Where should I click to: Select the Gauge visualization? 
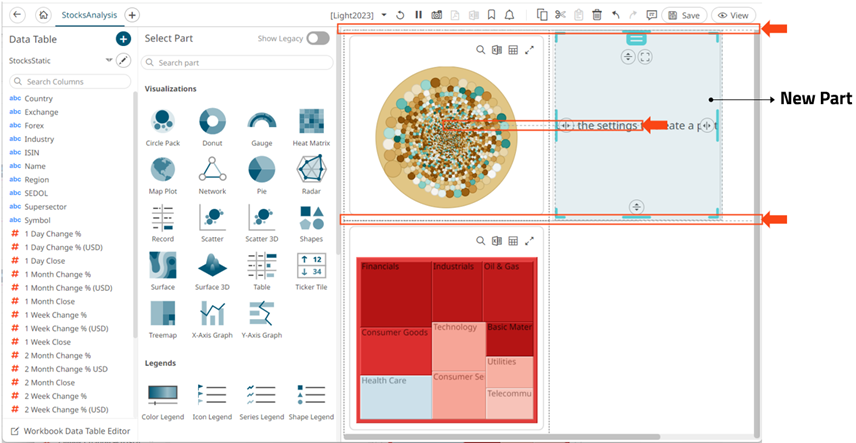(261, 127)
